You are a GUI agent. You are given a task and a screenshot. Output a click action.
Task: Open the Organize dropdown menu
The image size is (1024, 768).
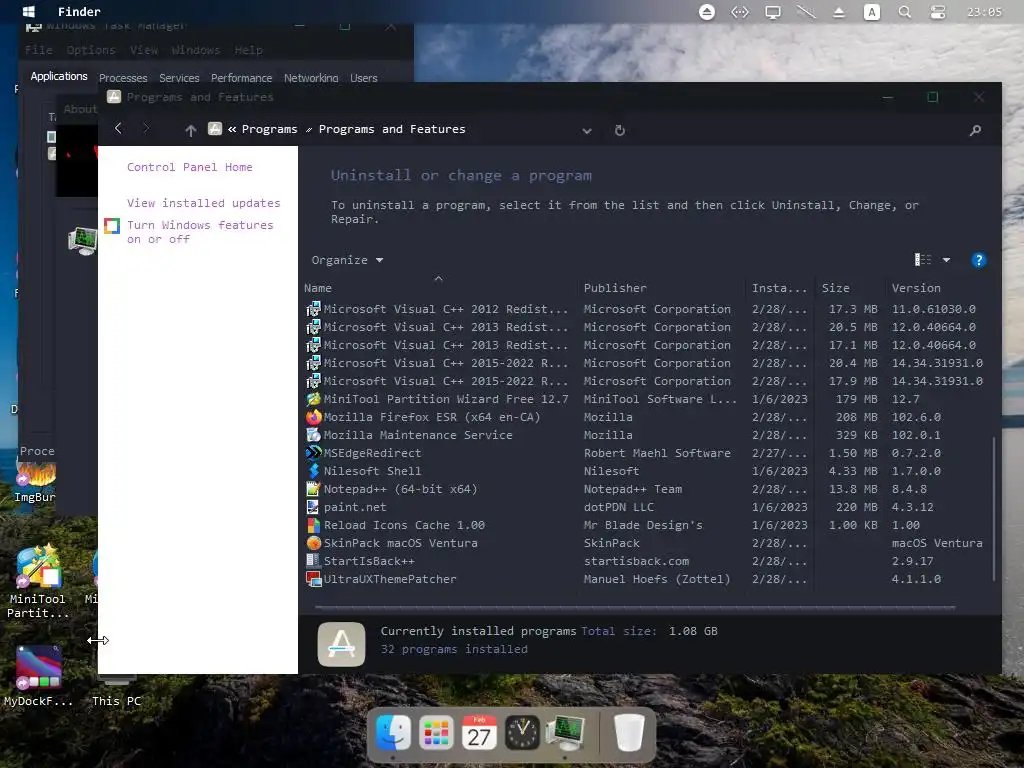pyautogui.click(x=347, y=260)
